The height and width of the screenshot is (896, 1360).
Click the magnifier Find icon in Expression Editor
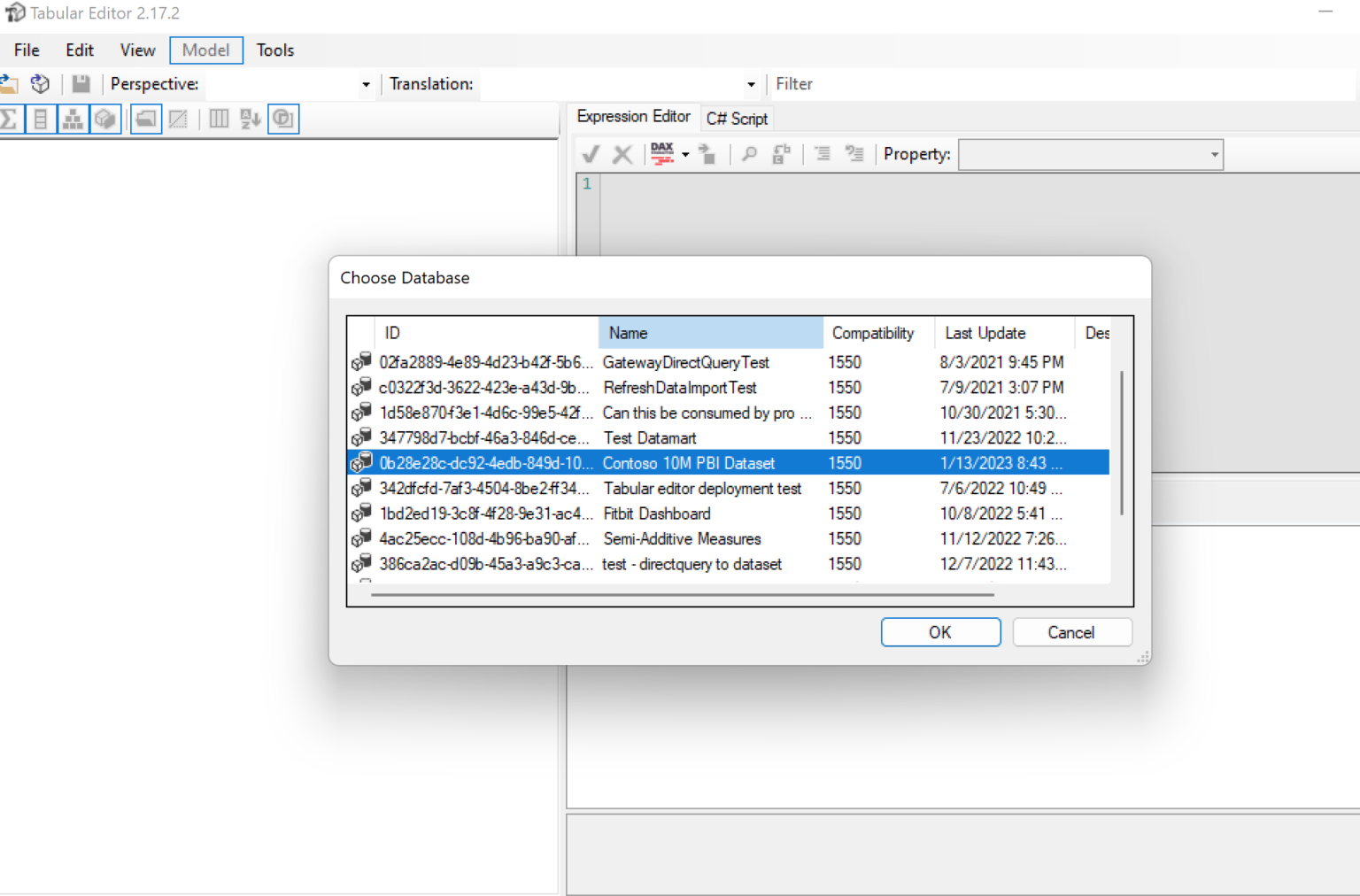click(x=749, y=154)
